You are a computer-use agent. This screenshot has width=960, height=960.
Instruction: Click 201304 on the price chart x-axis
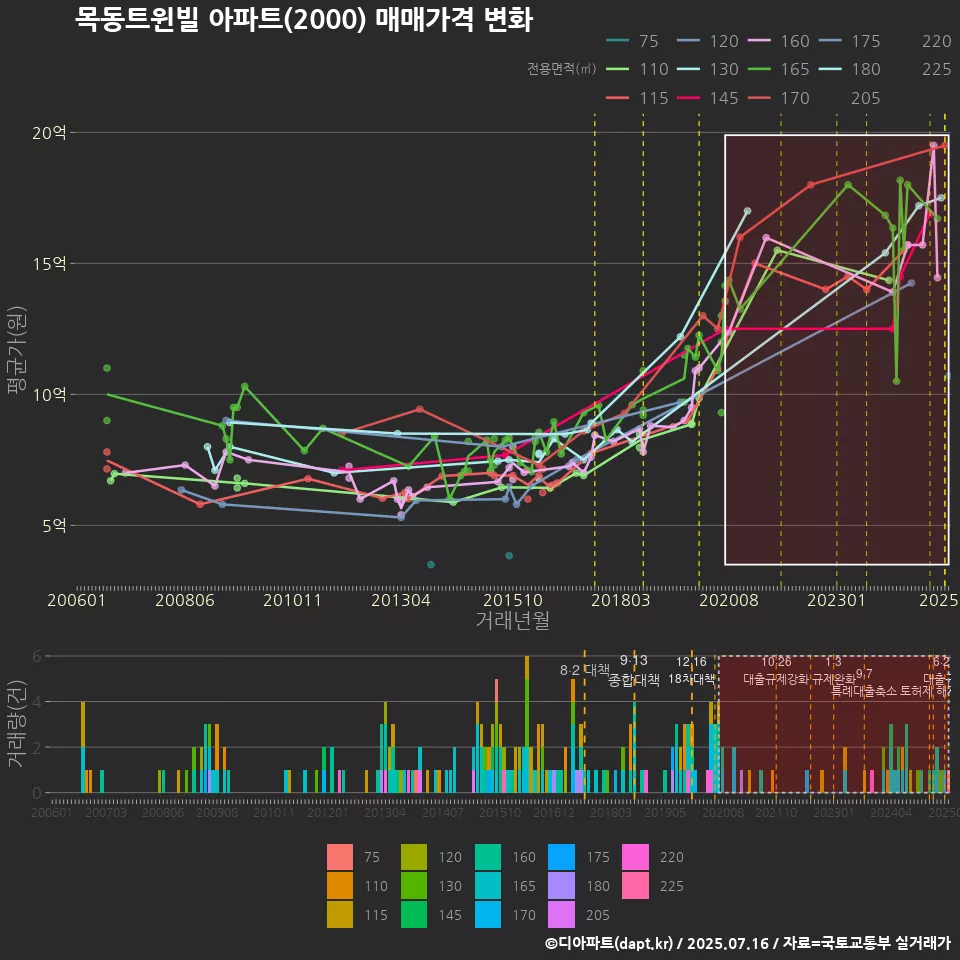400,600
